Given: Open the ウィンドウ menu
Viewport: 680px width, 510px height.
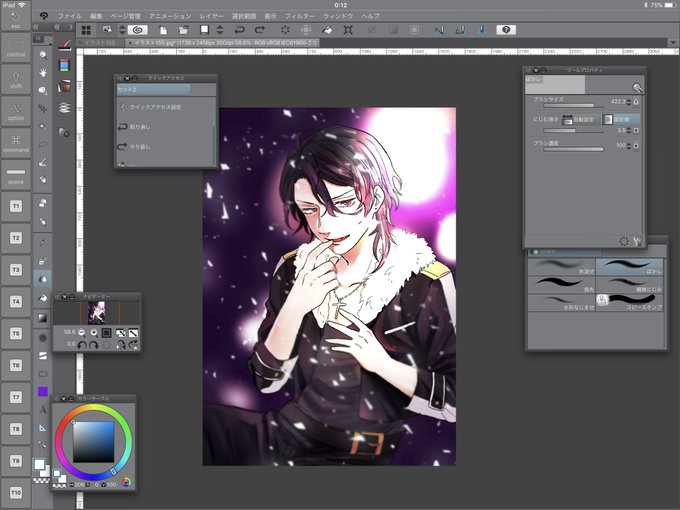Looking at the screenshot, I should [x=338, y=16].
